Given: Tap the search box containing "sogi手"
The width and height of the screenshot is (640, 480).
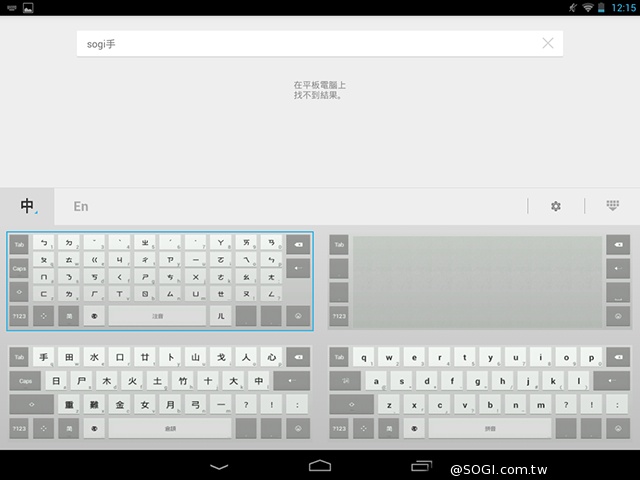Looking at the screenshot, I should tap(320, 44).
